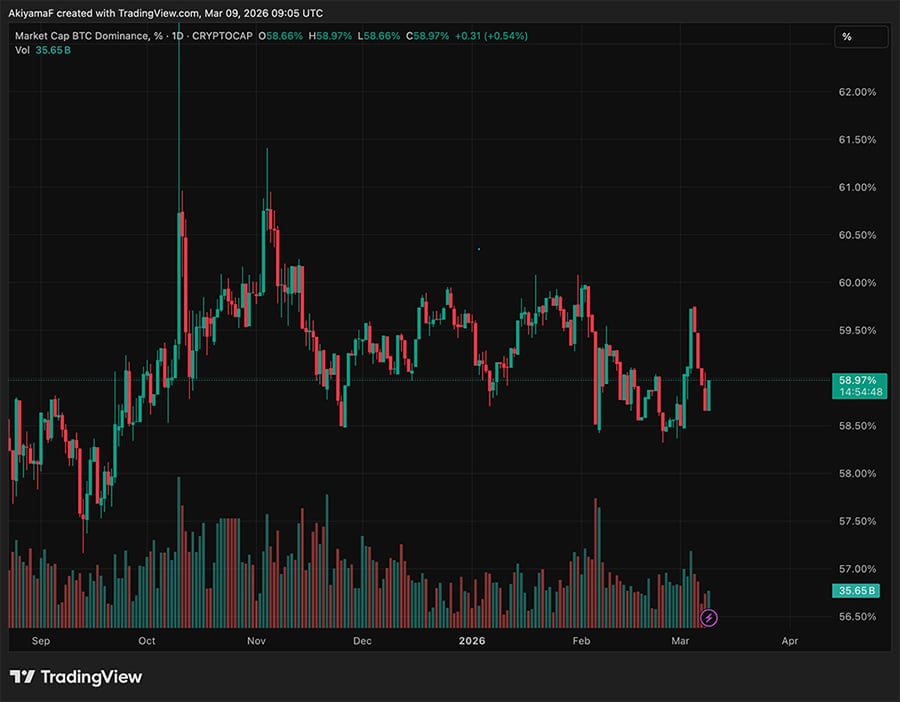This screenshot has width=900, height=702.
Task: Click the 60.00% level on the price scale
Action: (x=857, y=283)
